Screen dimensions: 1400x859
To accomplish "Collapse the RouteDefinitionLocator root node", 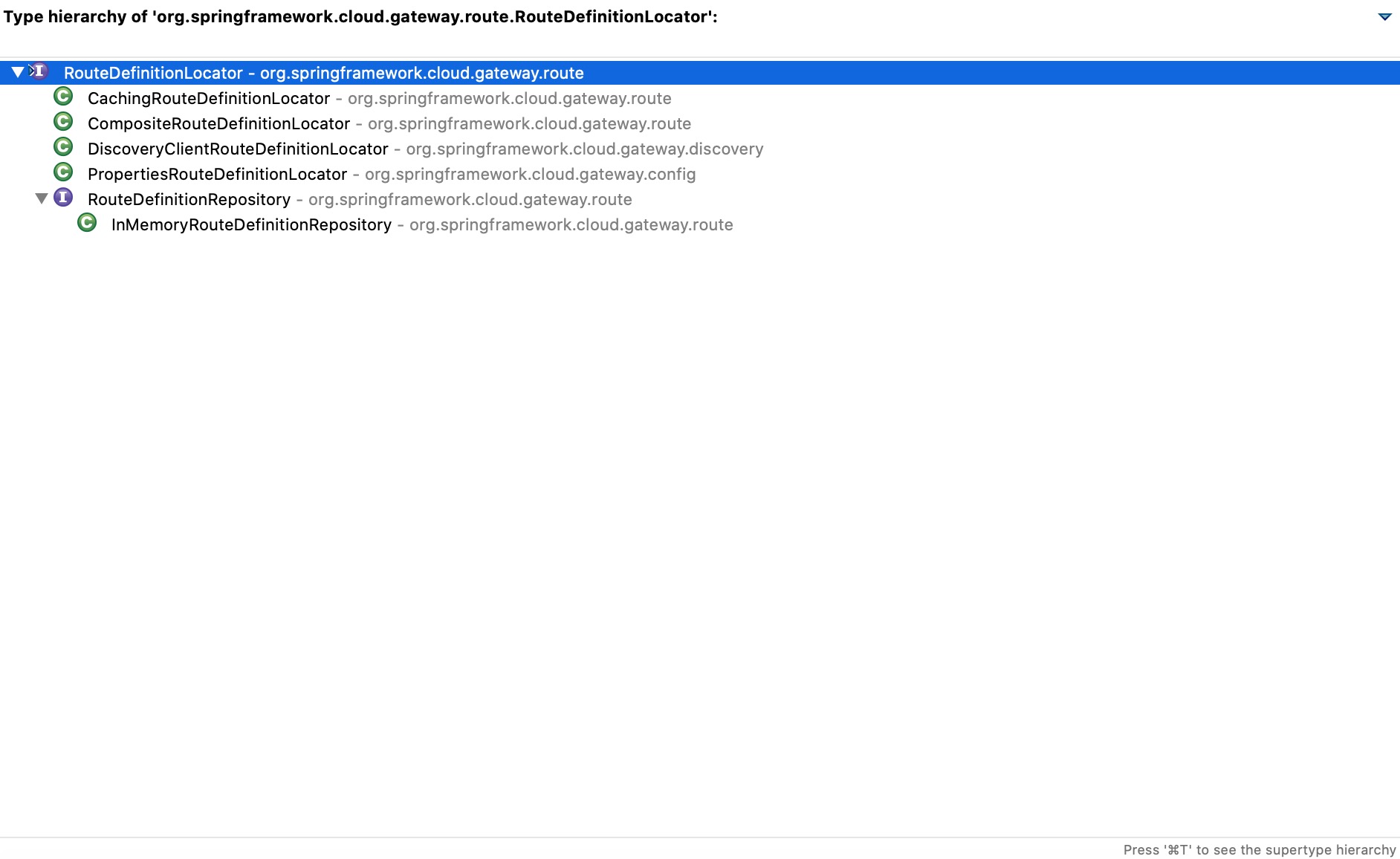I will pos(18,72).
